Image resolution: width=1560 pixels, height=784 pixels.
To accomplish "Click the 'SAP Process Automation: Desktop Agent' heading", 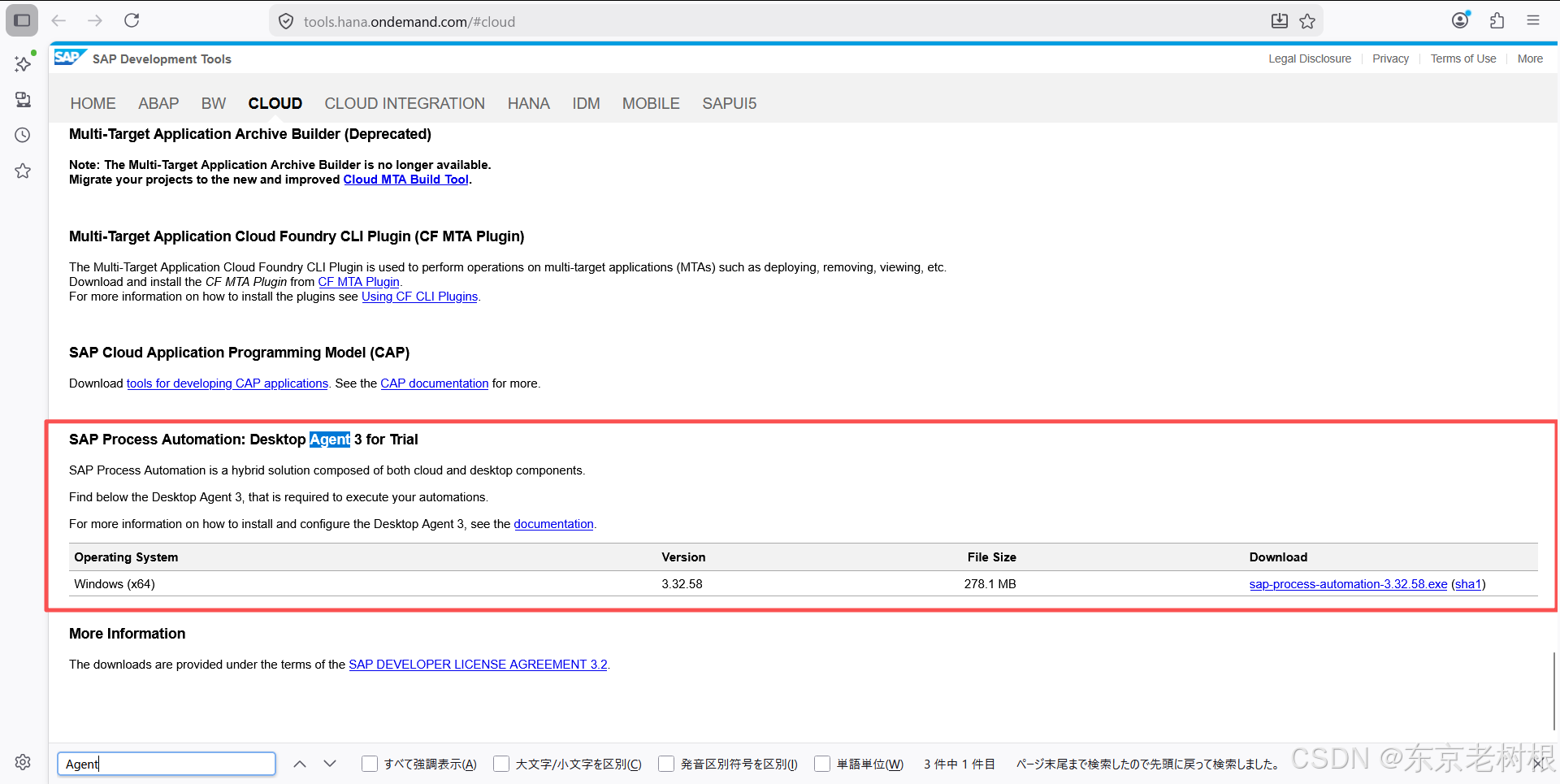I will (x=244, y=440).
